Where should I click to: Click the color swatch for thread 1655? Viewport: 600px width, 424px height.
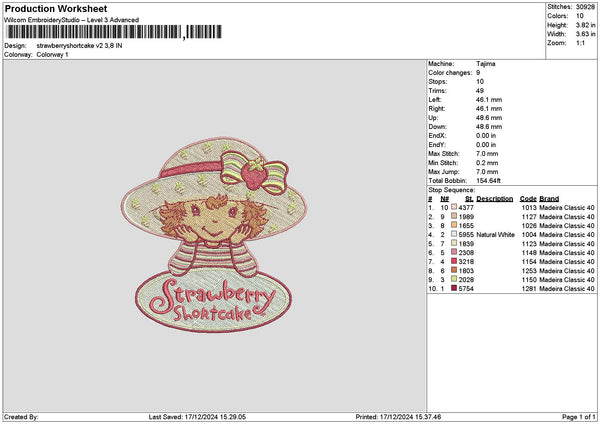tap(454, 225)
